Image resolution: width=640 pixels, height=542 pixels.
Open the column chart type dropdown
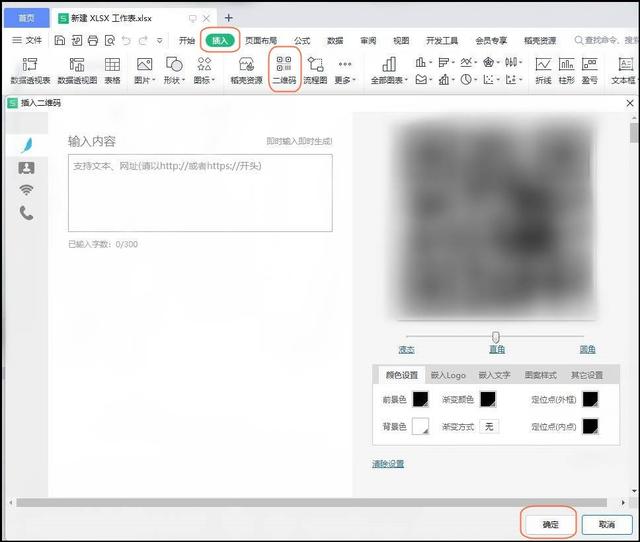point(423,62)
